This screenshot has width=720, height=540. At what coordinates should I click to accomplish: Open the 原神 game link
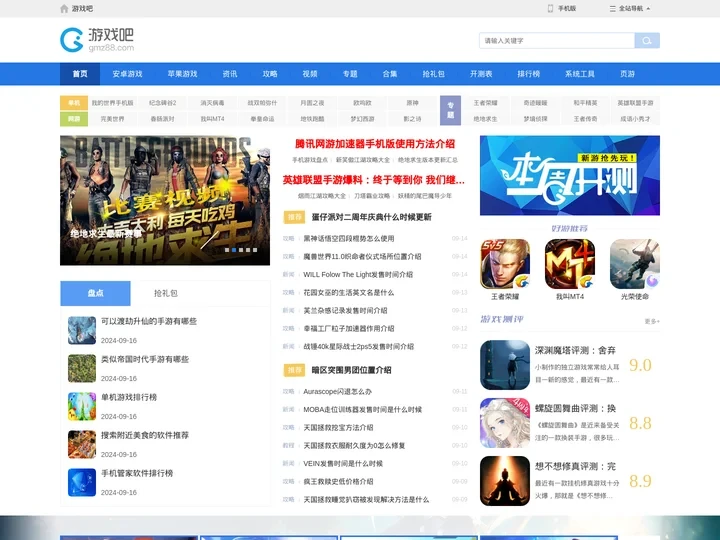[x=412, y=103]
